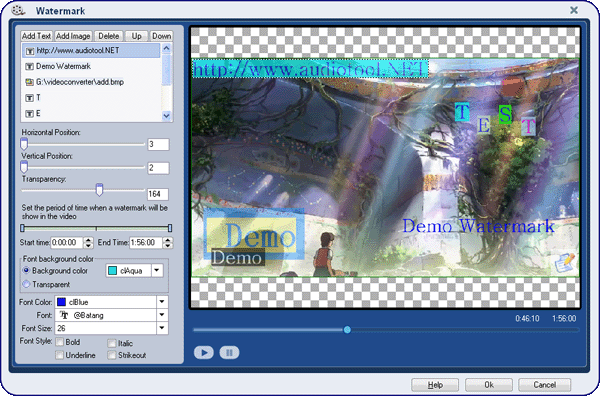Click image icon beside add.bmp entry
Screen dimensions: 600x396
[x=29, y=82]
